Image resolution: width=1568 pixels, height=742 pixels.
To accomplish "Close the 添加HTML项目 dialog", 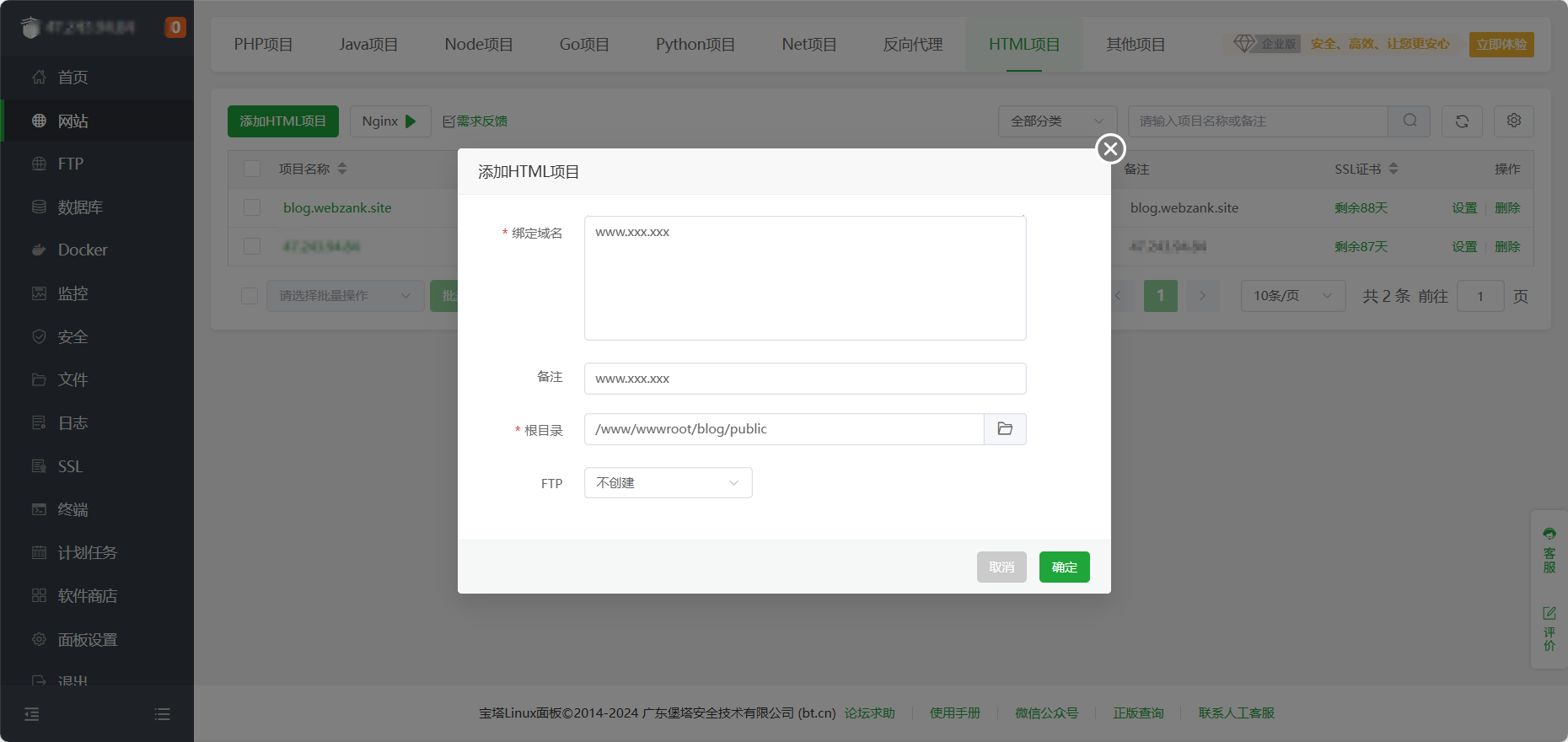I will (x=1110, y=149).
